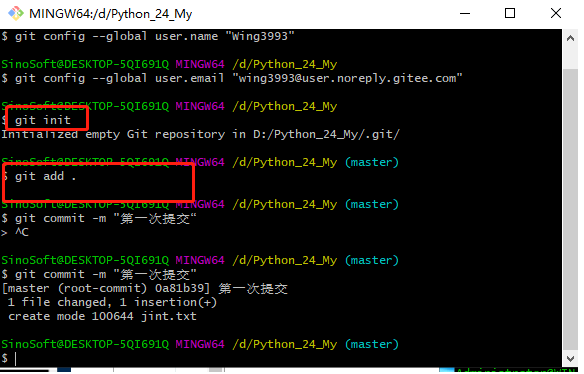584x374 pixels.
Task: Click the "Initialized empty Git repository" output line
Action: [x=200, y=134]
